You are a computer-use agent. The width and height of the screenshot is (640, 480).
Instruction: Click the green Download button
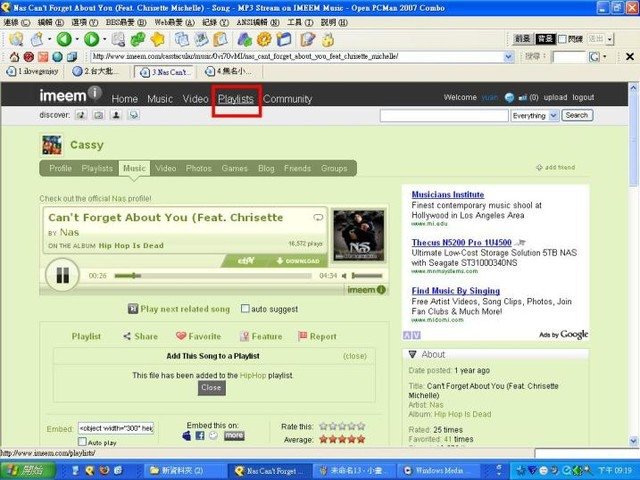298,261
